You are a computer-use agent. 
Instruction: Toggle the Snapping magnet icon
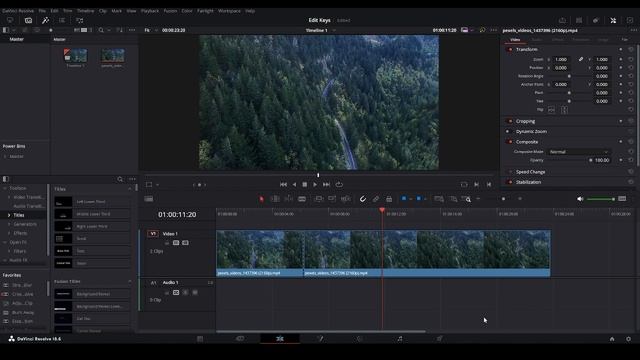(362, 199)
